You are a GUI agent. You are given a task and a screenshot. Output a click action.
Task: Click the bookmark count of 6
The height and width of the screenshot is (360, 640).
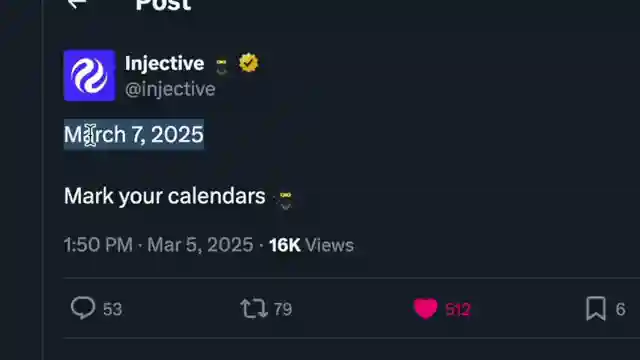[x=620, y=309]
